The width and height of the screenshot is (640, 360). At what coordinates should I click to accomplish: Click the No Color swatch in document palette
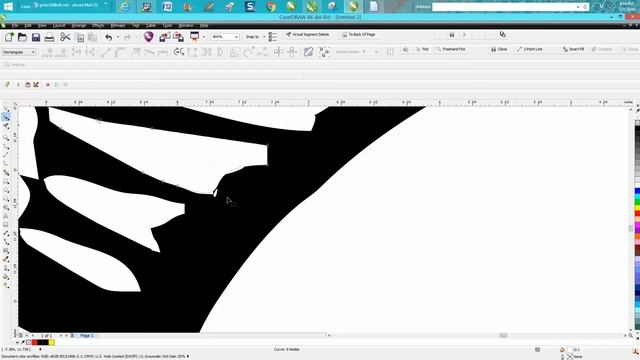coord(29,342)
